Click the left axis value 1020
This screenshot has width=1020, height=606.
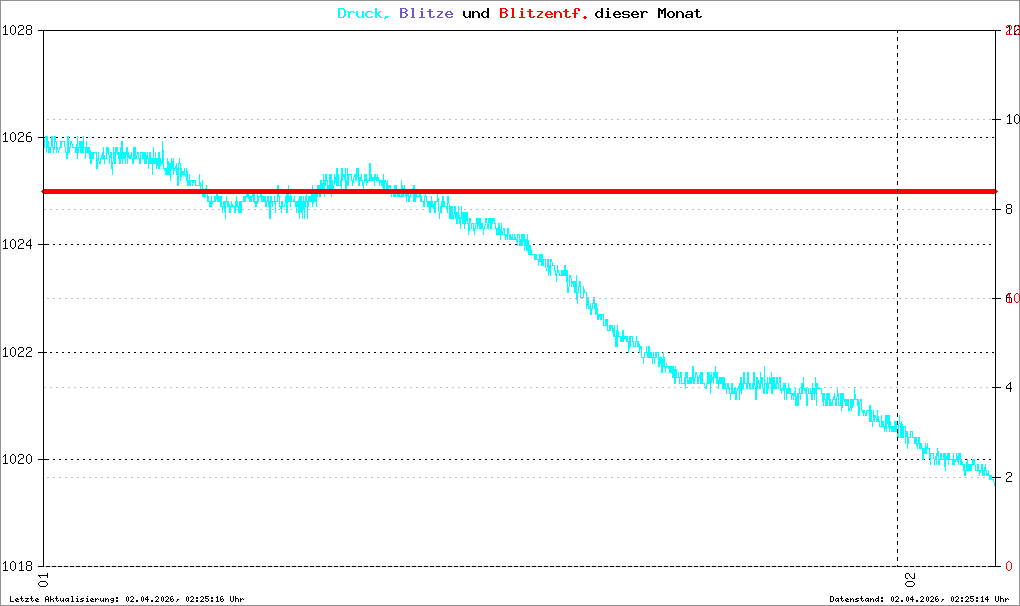click(17, 460)
